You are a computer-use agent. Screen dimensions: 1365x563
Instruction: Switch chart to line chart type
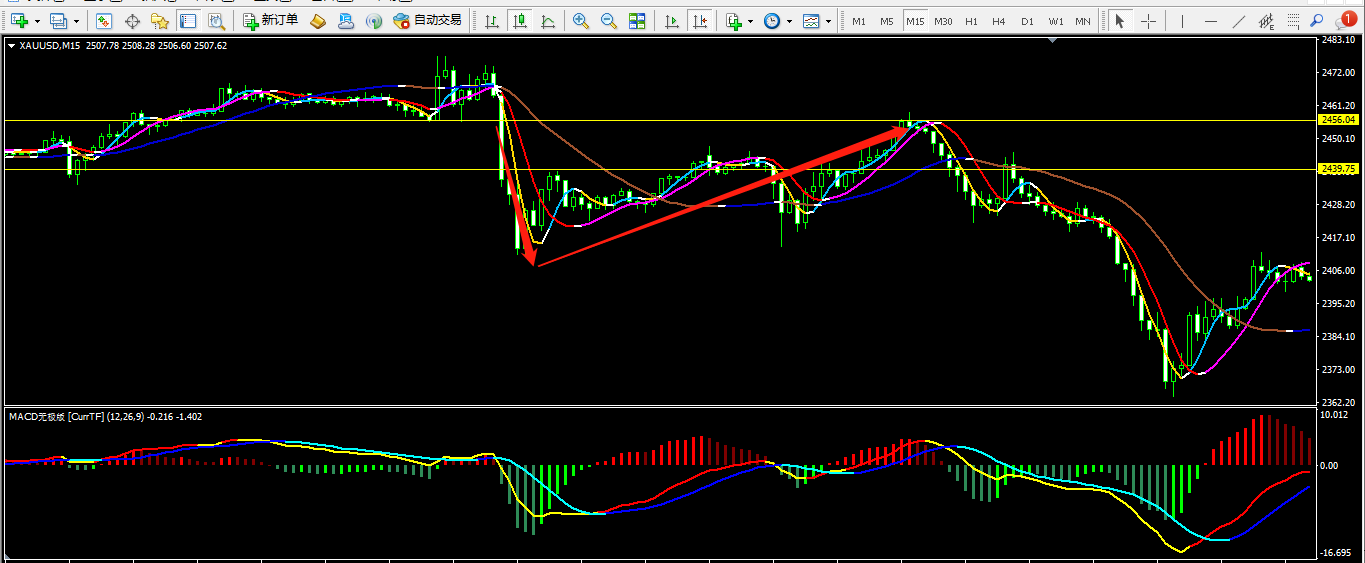(548, 21)
